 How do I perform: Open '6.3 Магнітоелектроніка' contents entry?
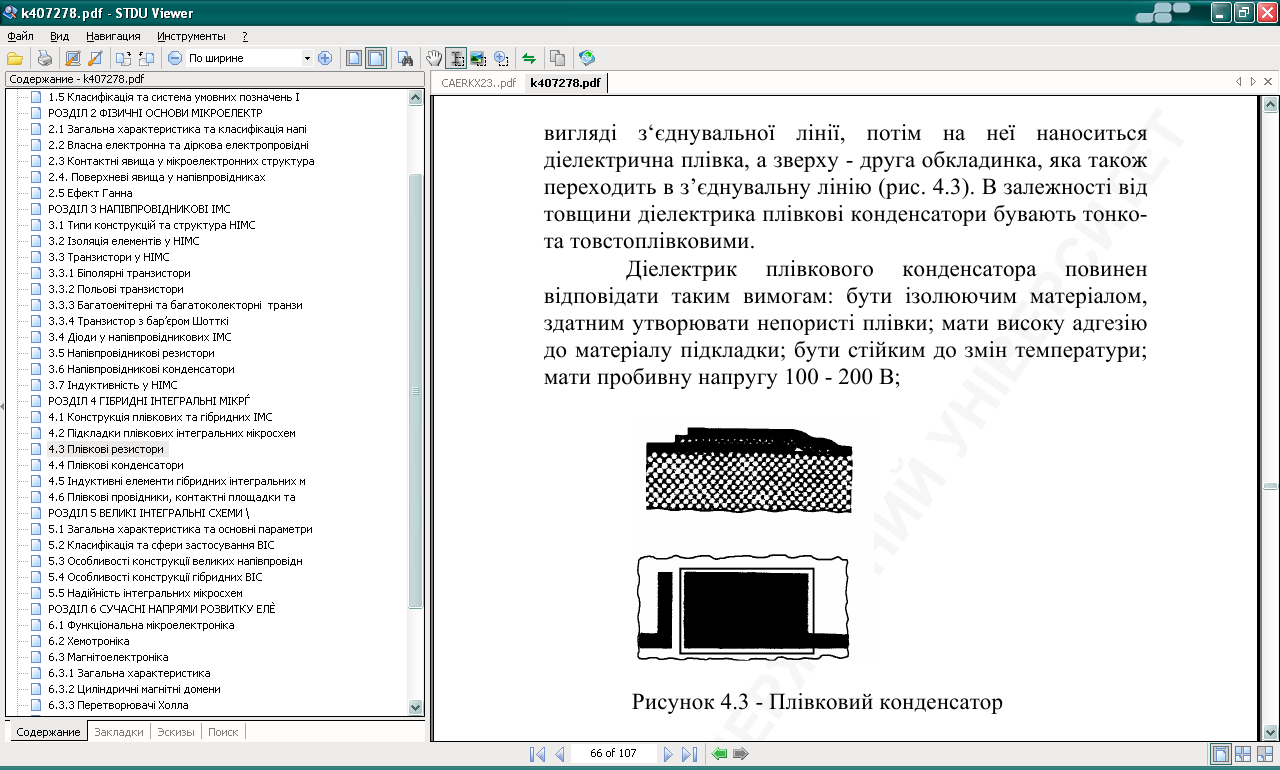coord(108,657)
